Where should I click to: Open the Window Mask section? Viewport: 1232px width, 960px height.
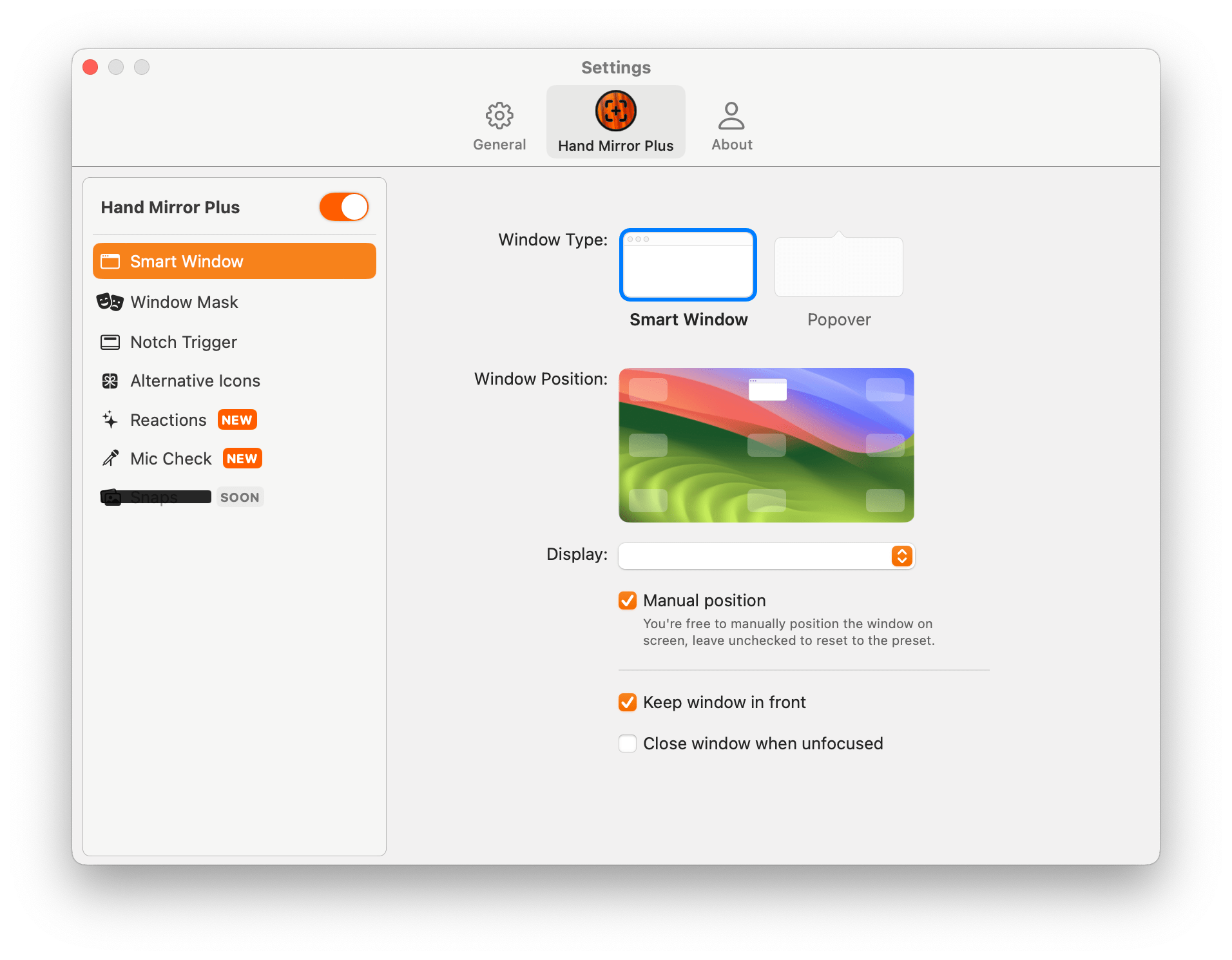(235, 302)
